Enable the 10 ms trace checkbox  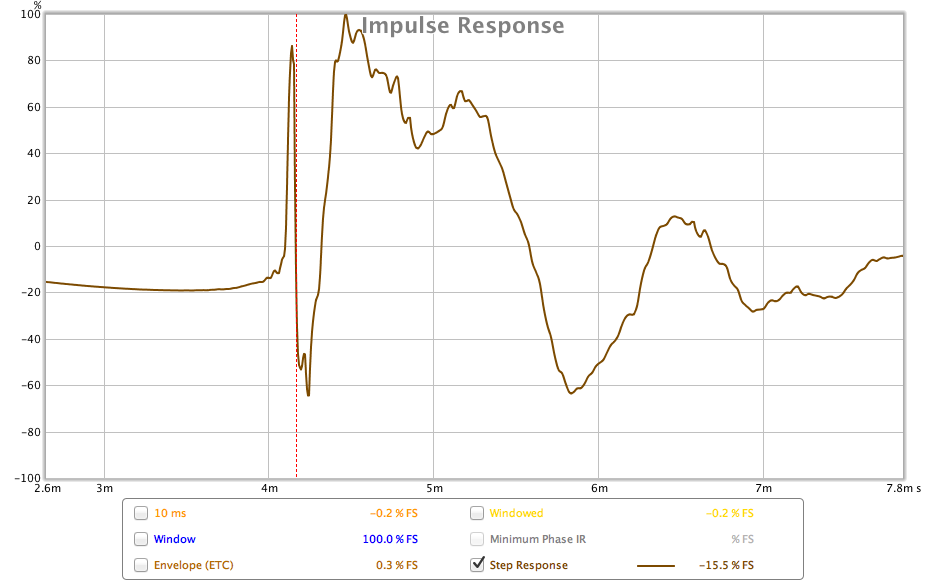141,513
